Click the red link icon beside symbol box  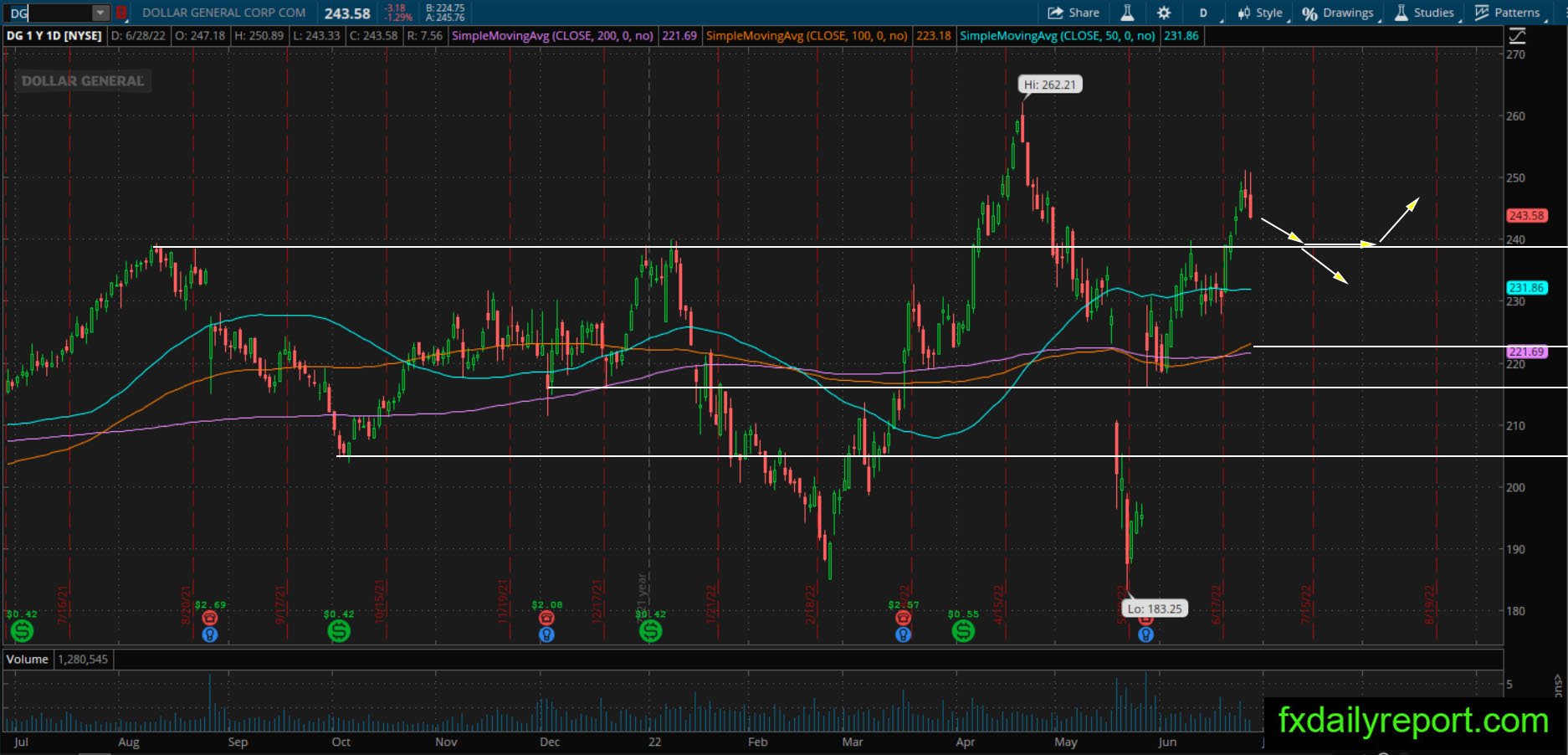[121, 13]
